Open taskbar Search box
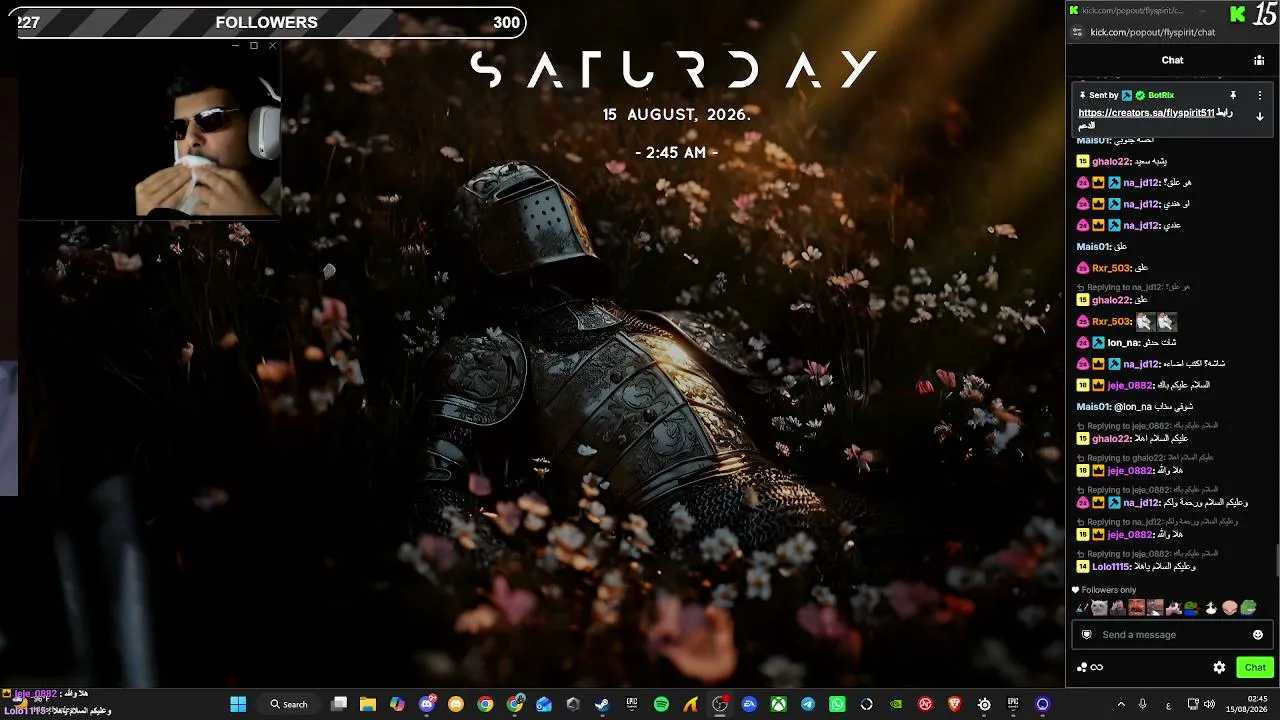The width and height of the screenshot is (1280, 720). tap(289, 704)
